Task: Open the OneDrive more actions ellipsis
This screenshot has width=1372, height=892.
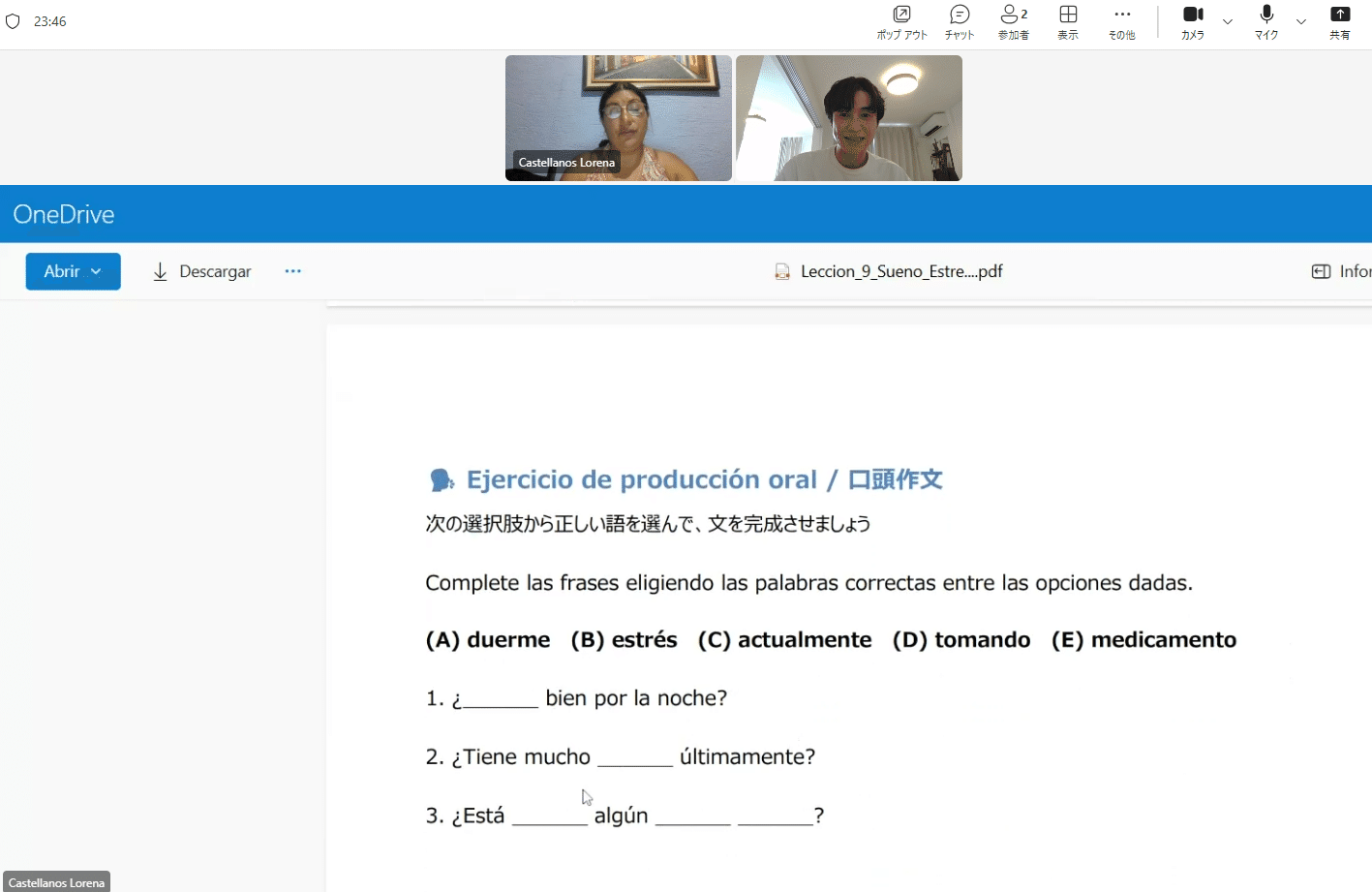Action: (x=293, y=271)
